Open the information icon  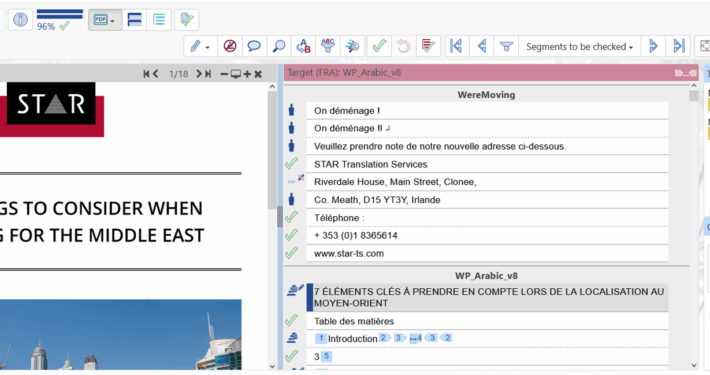pos(20,19)
